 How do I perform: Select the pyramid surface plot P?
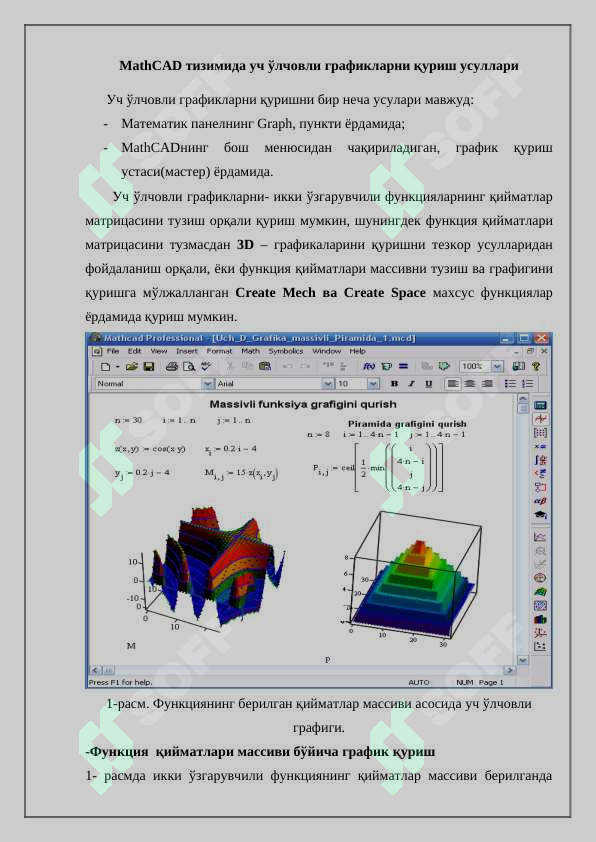(x=412, y=577)
